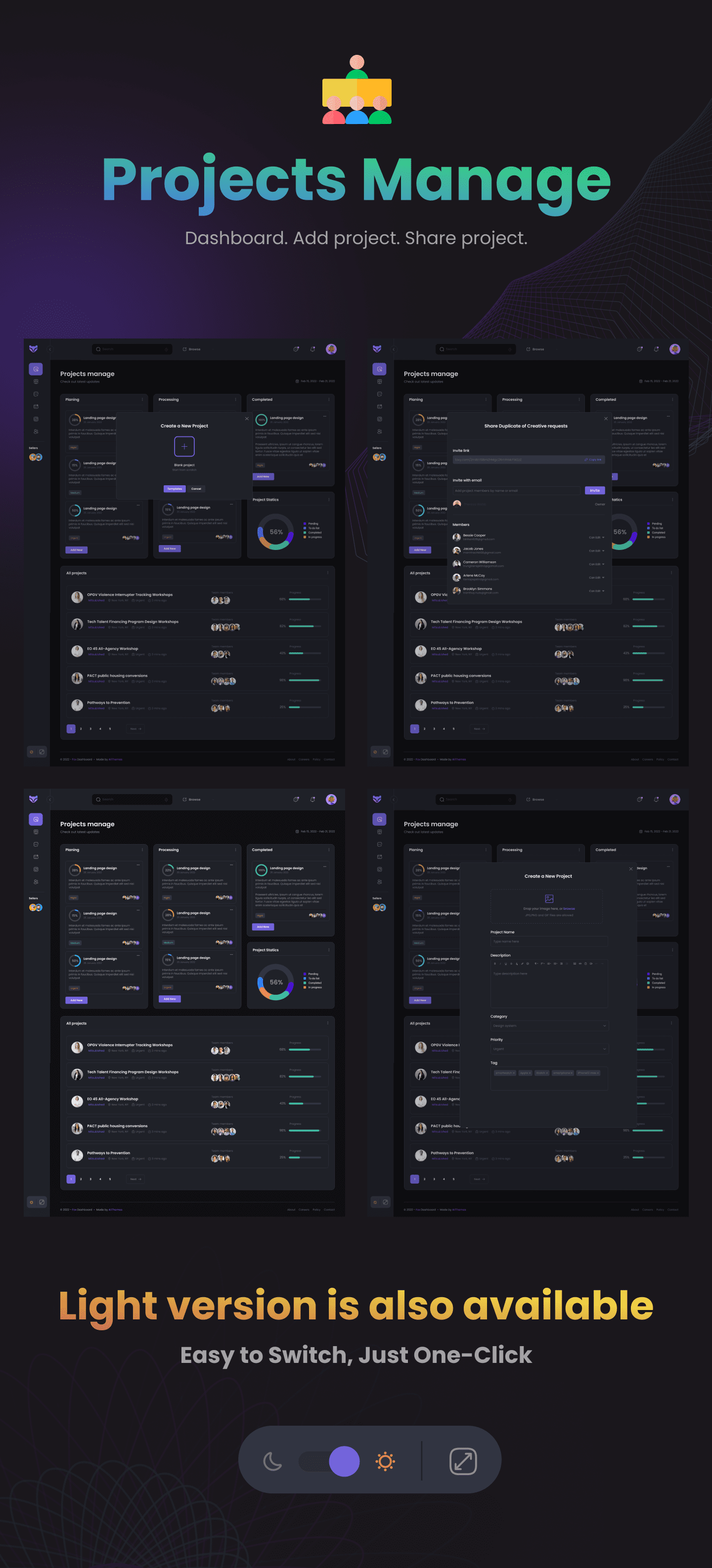Click Copy link in the share dialog
Viewport: 712px width, 1568px height.
tap(593, 460)
